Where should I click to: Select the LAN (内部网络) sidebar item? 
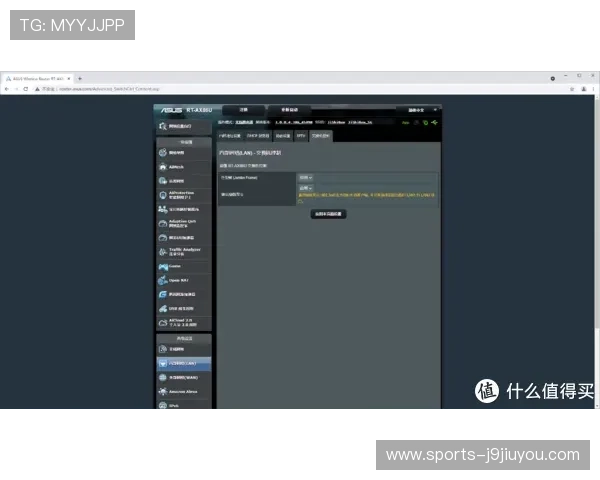[184, 363]
